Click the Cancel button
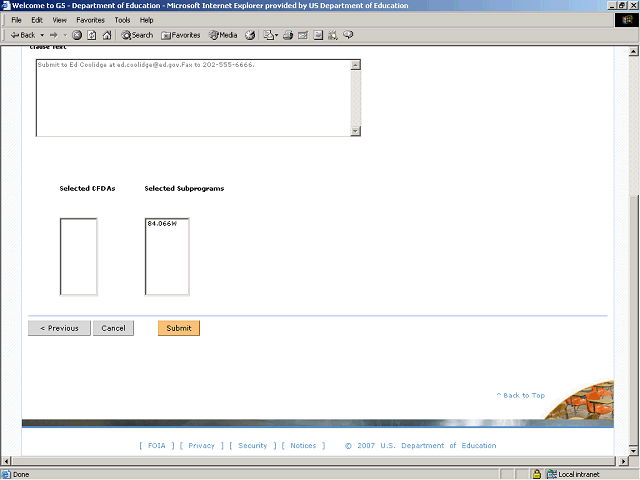The width and height of the screenshot is (640, 480). (x=113, y=328)
